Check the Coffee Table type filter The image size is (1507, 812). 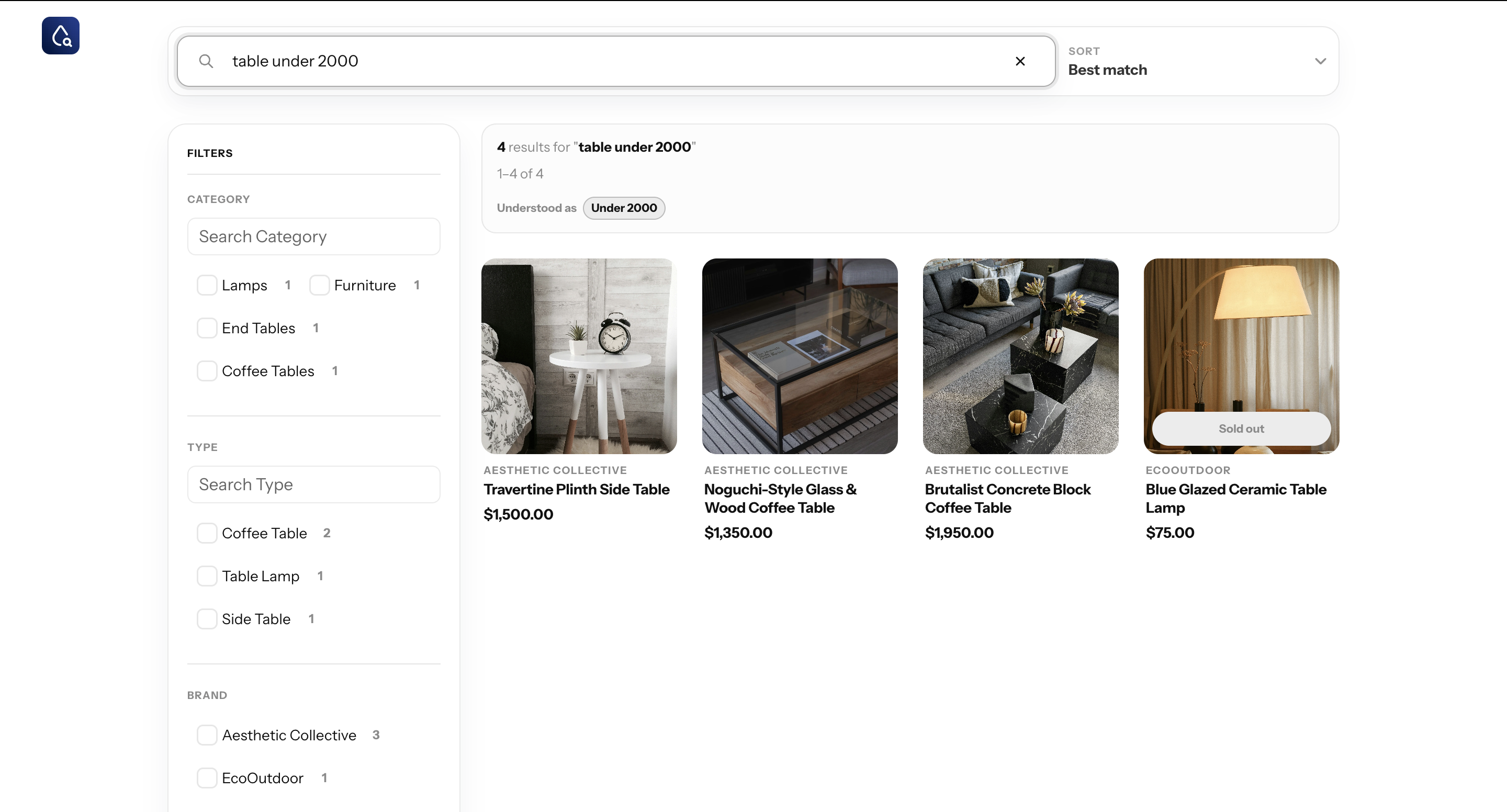point(207,533)
